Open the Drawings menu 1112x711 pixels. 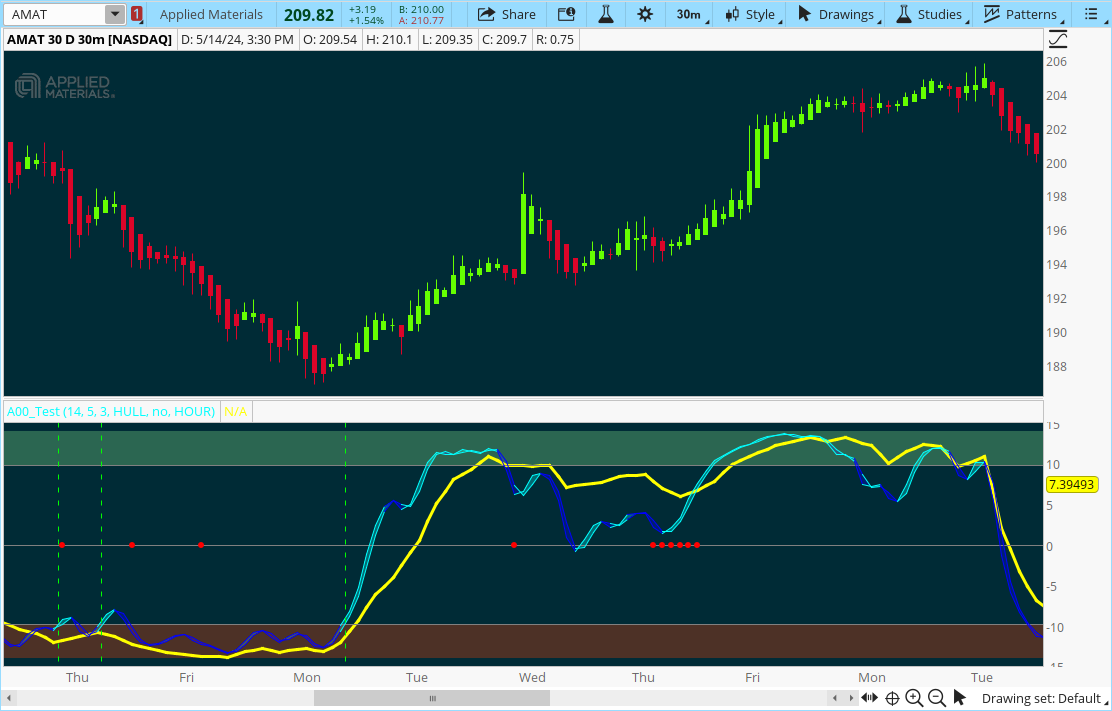coord(840,14)
